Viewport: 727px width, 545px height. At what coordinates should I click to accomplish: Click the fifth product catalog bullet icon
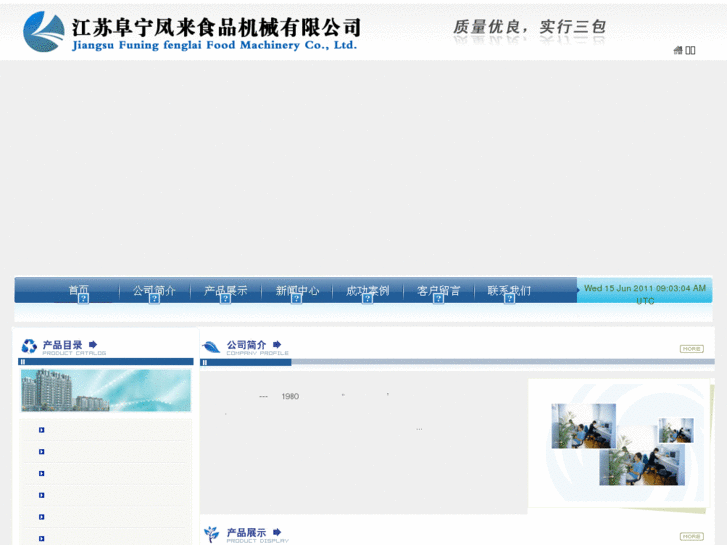click(42, 517)
